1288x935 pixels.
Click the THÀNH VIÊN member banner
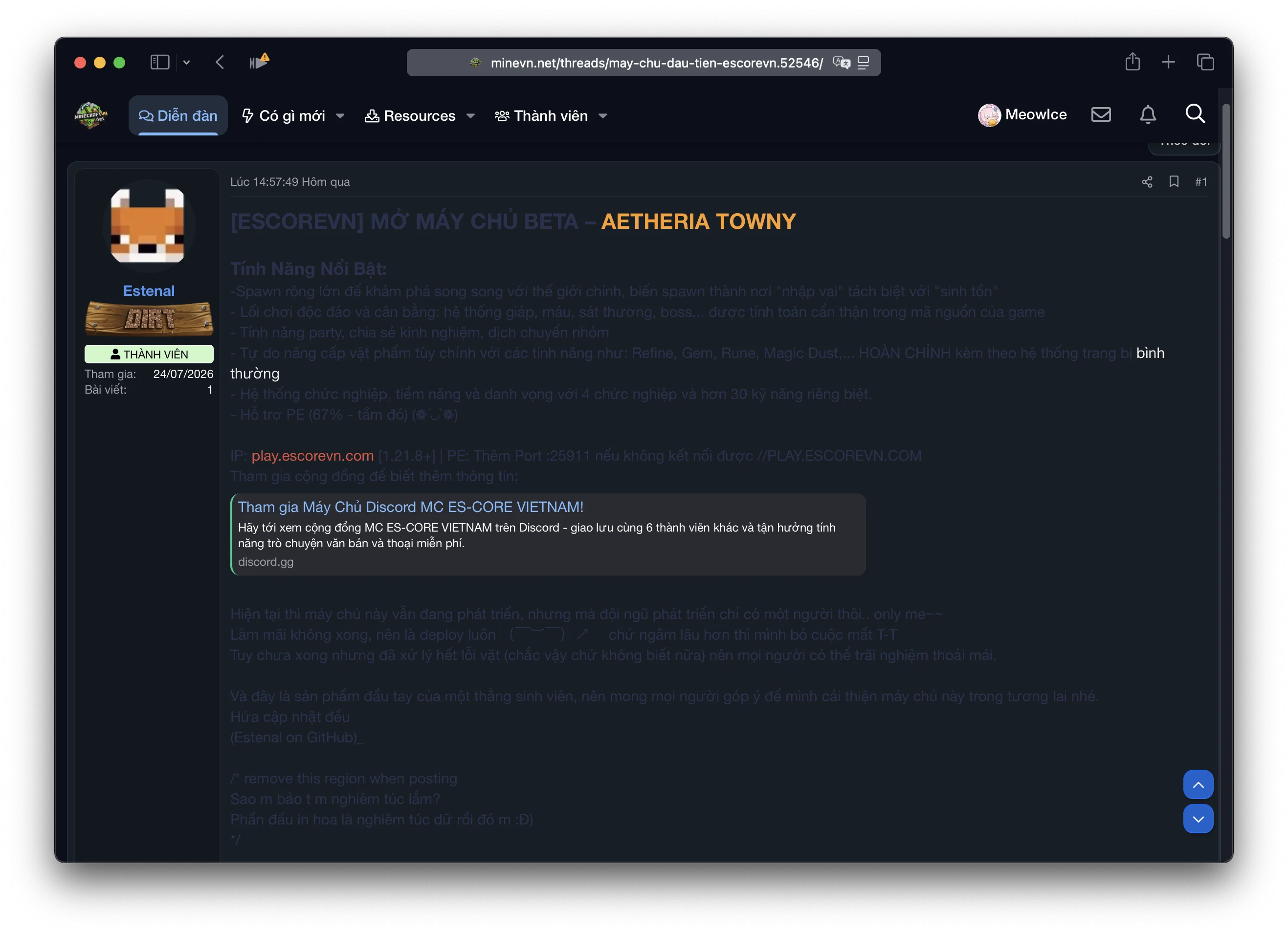point(149,354)
